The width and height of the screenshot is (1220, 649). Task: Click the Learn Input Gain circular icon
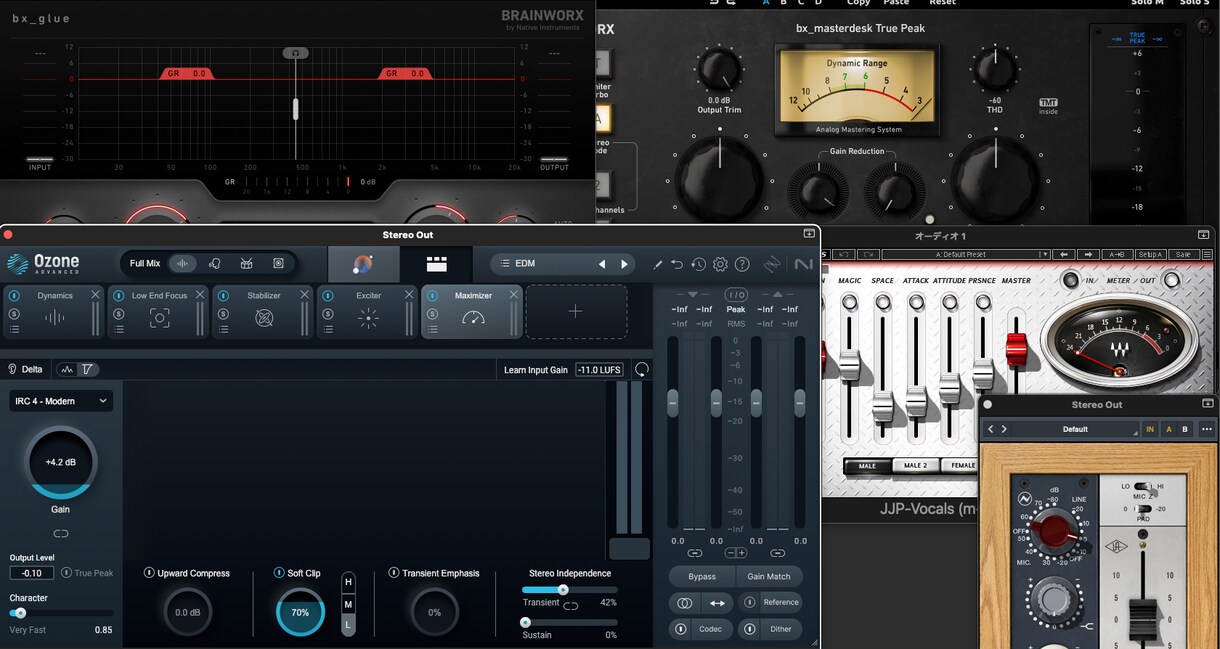(642, 369)
